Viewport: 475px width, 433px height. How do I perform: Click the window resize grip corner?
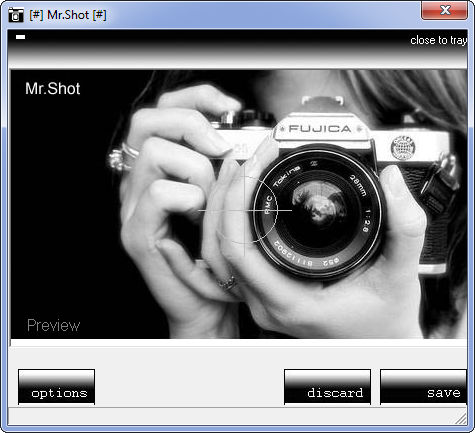click(x=461, y=419)
